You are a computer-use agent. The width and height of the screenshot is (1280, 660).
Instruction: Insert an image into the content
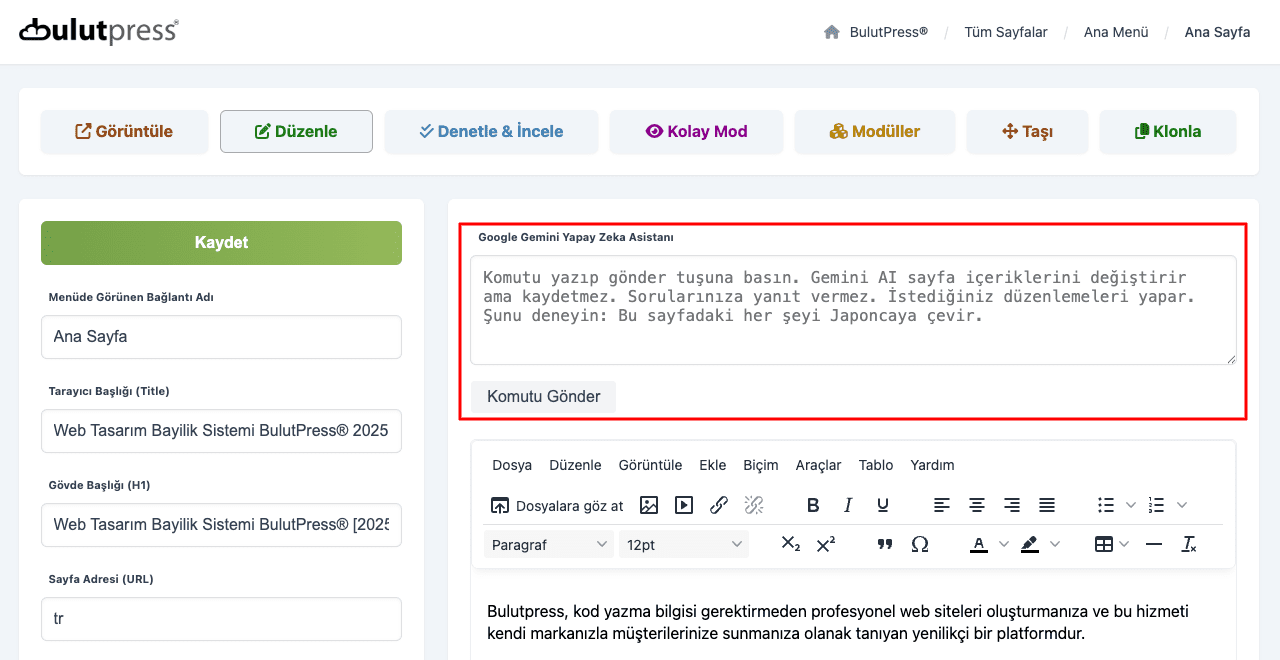(x=648, y=505)
